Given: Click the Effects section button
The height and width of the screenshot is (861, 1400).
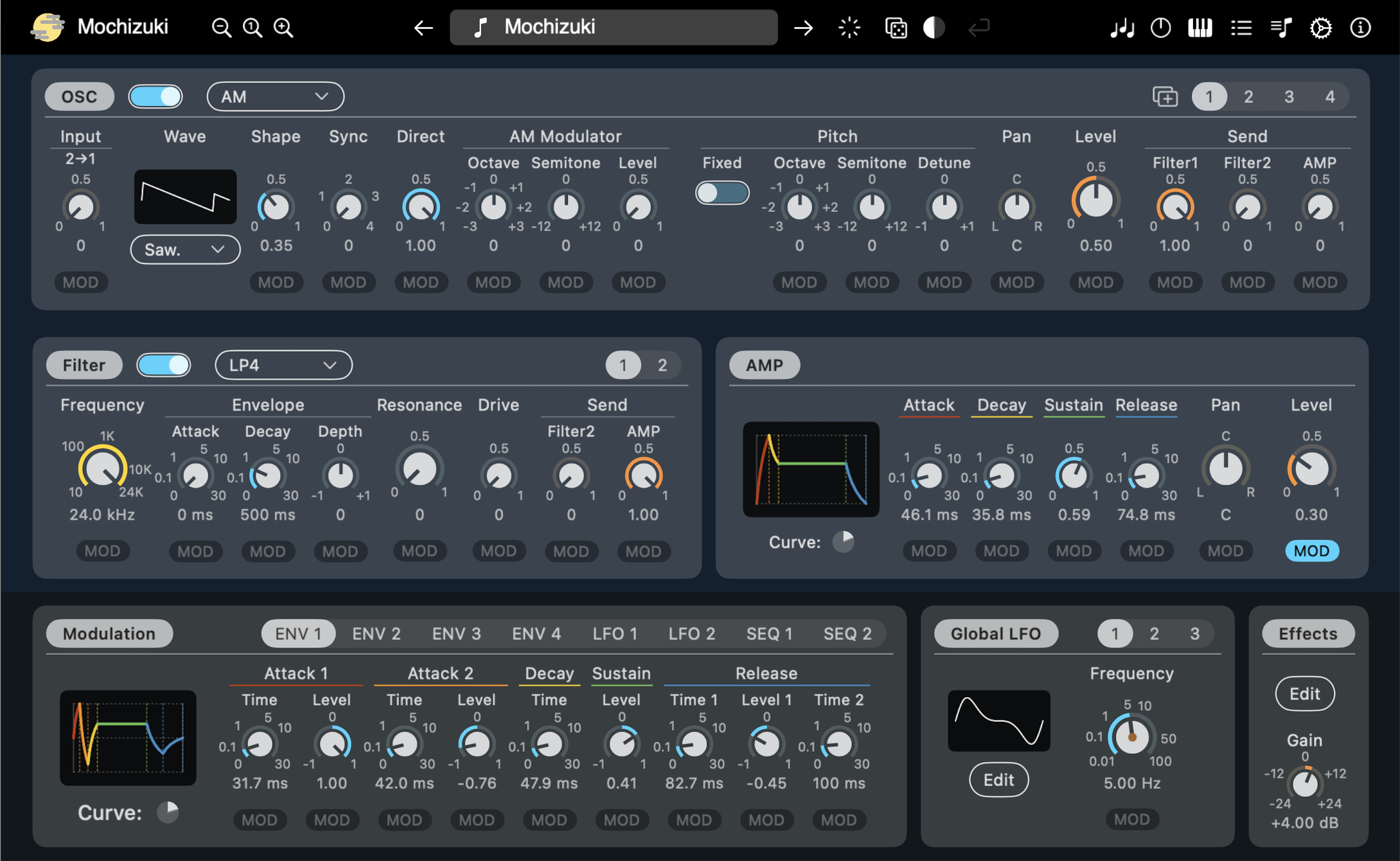Looking at the screenshot, I should (x=1308, y=634).
